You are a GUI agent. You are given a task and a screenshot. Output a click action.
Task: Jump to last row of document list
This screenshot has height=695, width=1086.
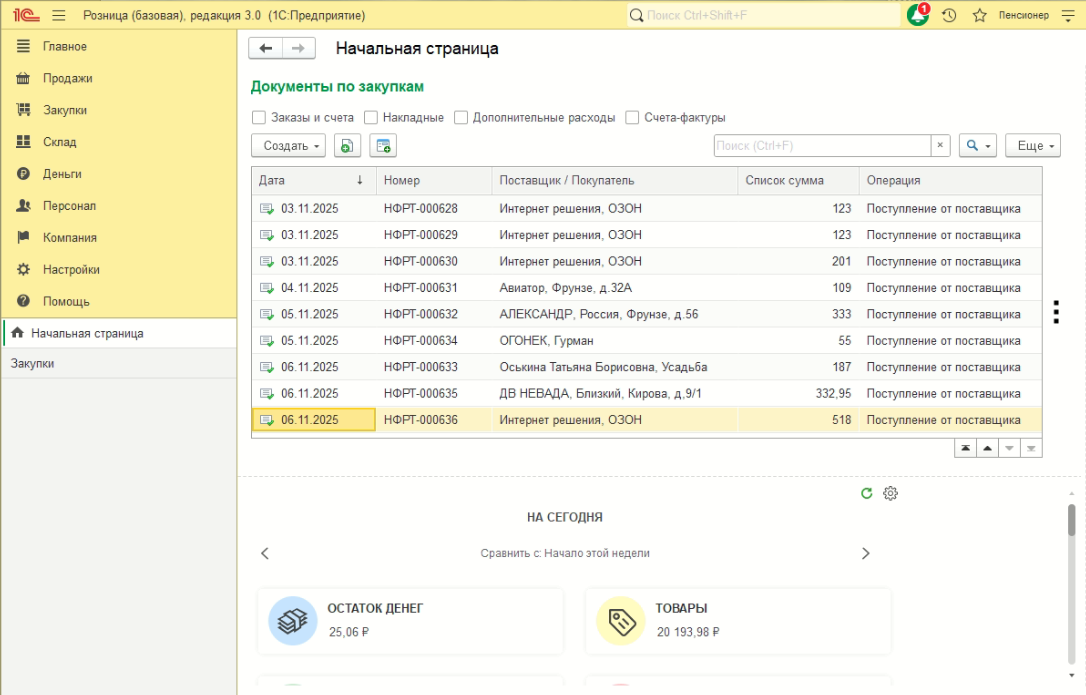1031,448
